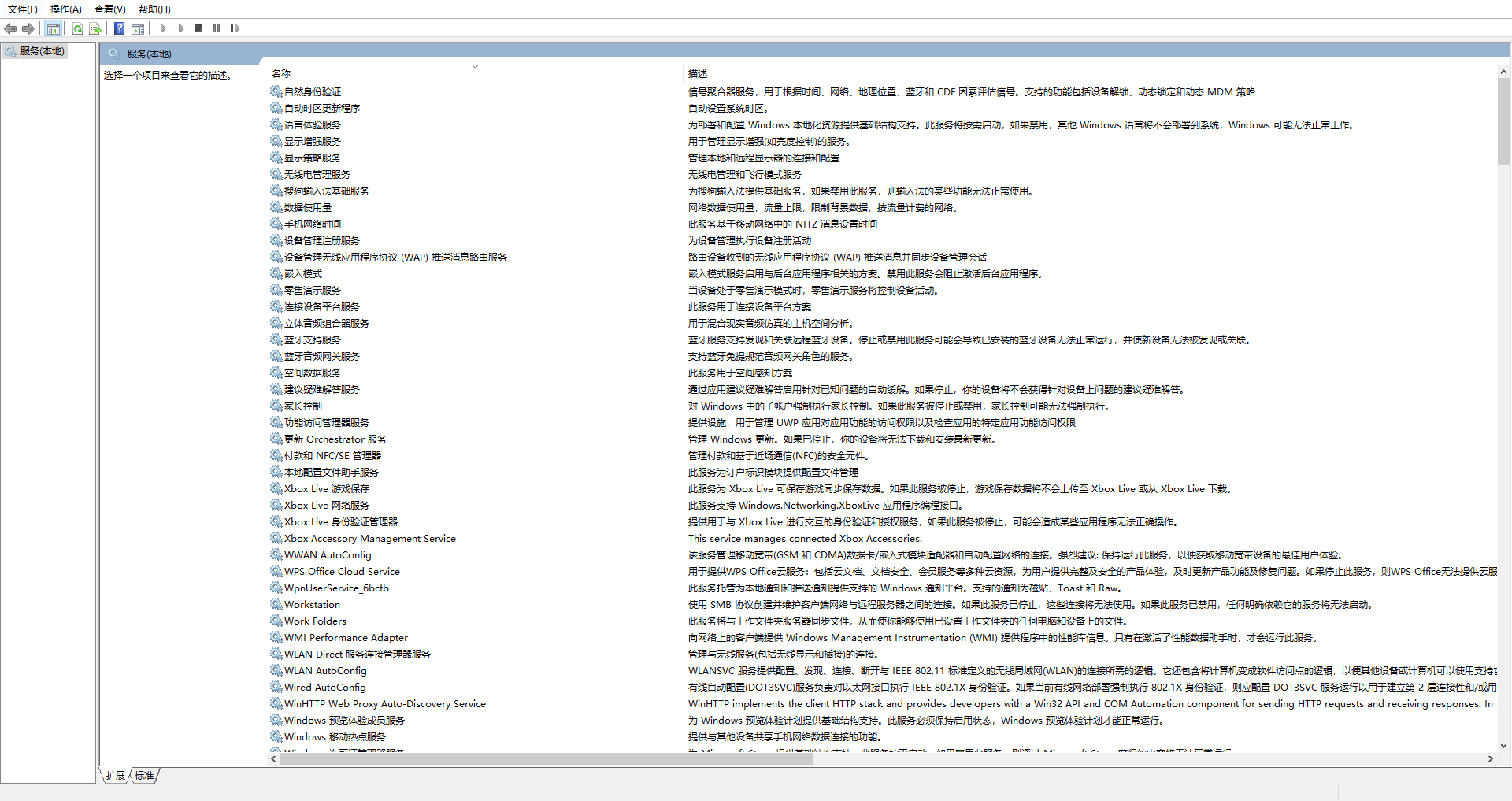The height and width of the screenshot is (801, 1512).
Task: Open the 文件(F) menu
Action: (x=23, y=9)
